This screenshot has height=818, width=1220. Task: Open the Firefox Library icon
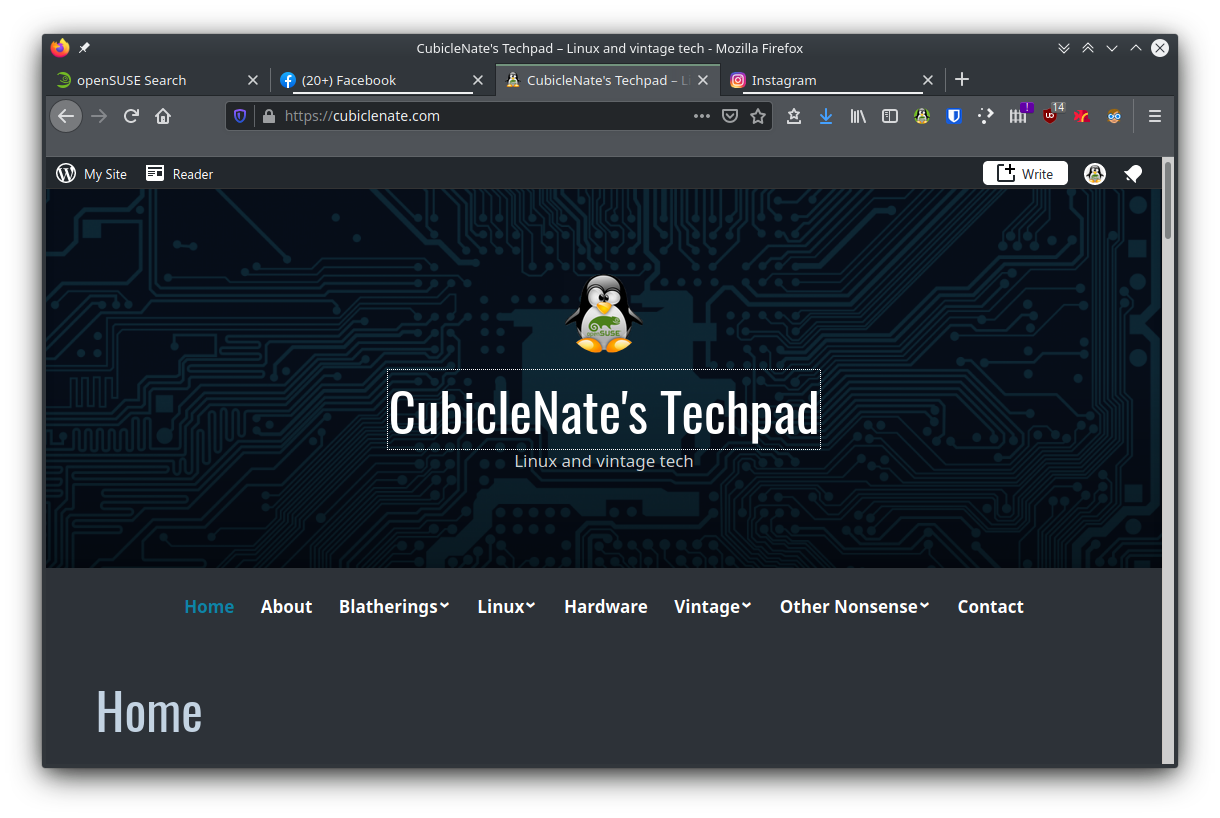(x=857, y=116)
